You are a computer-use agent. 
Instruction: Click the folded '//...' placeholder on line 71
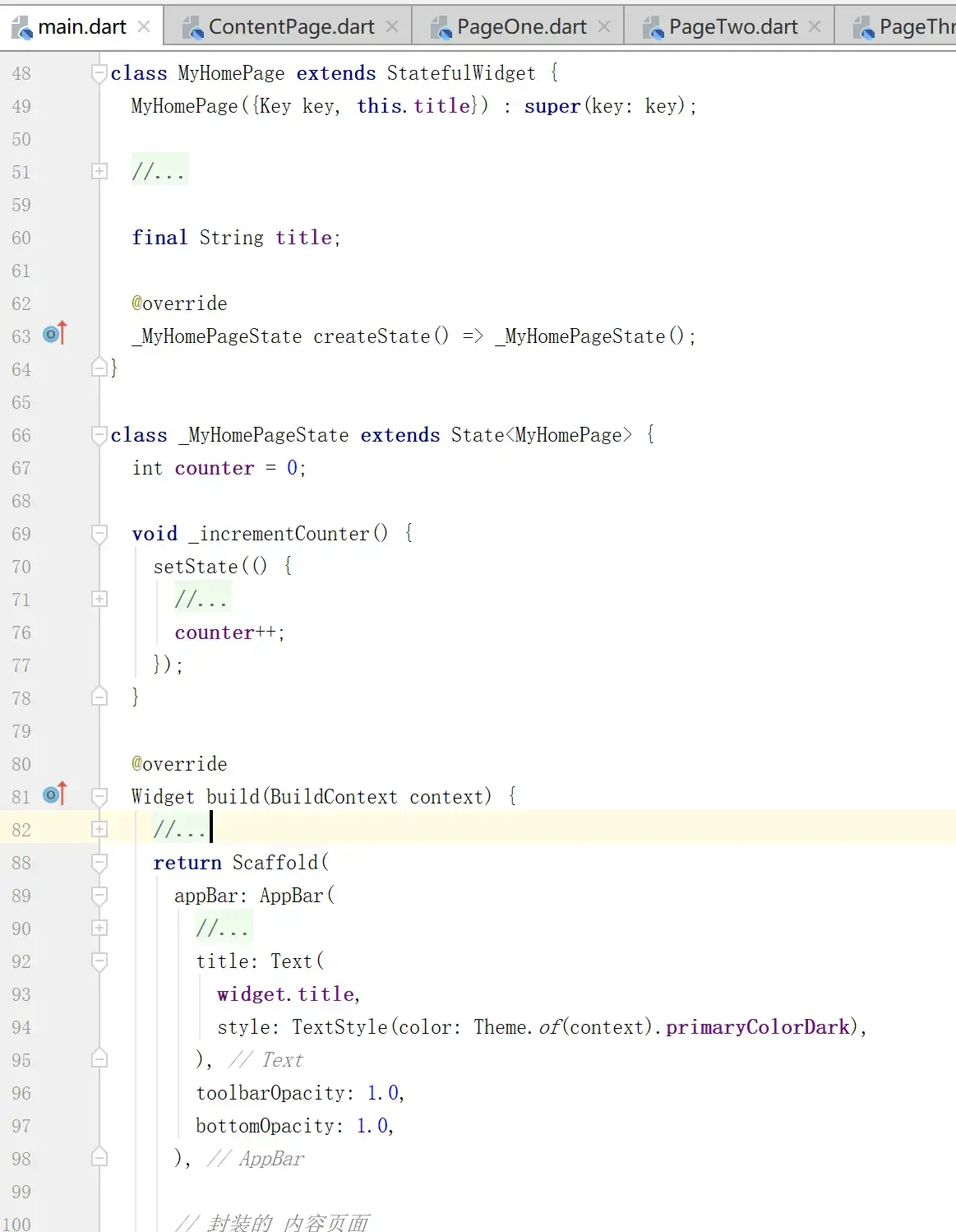[x=202, y=598]
